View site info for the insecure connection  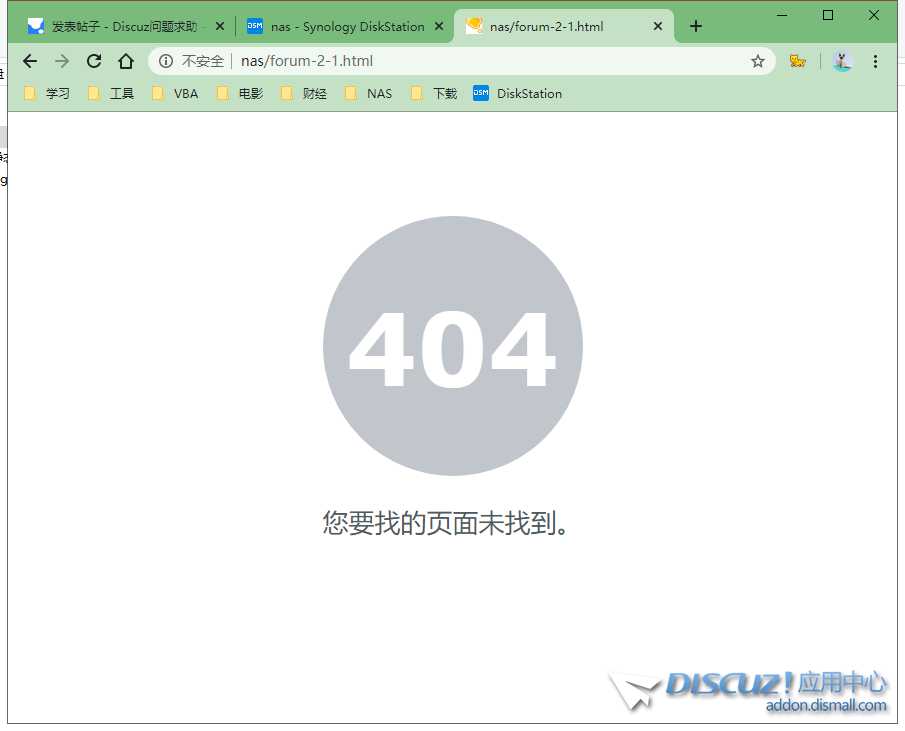click(x=166, y=61)
